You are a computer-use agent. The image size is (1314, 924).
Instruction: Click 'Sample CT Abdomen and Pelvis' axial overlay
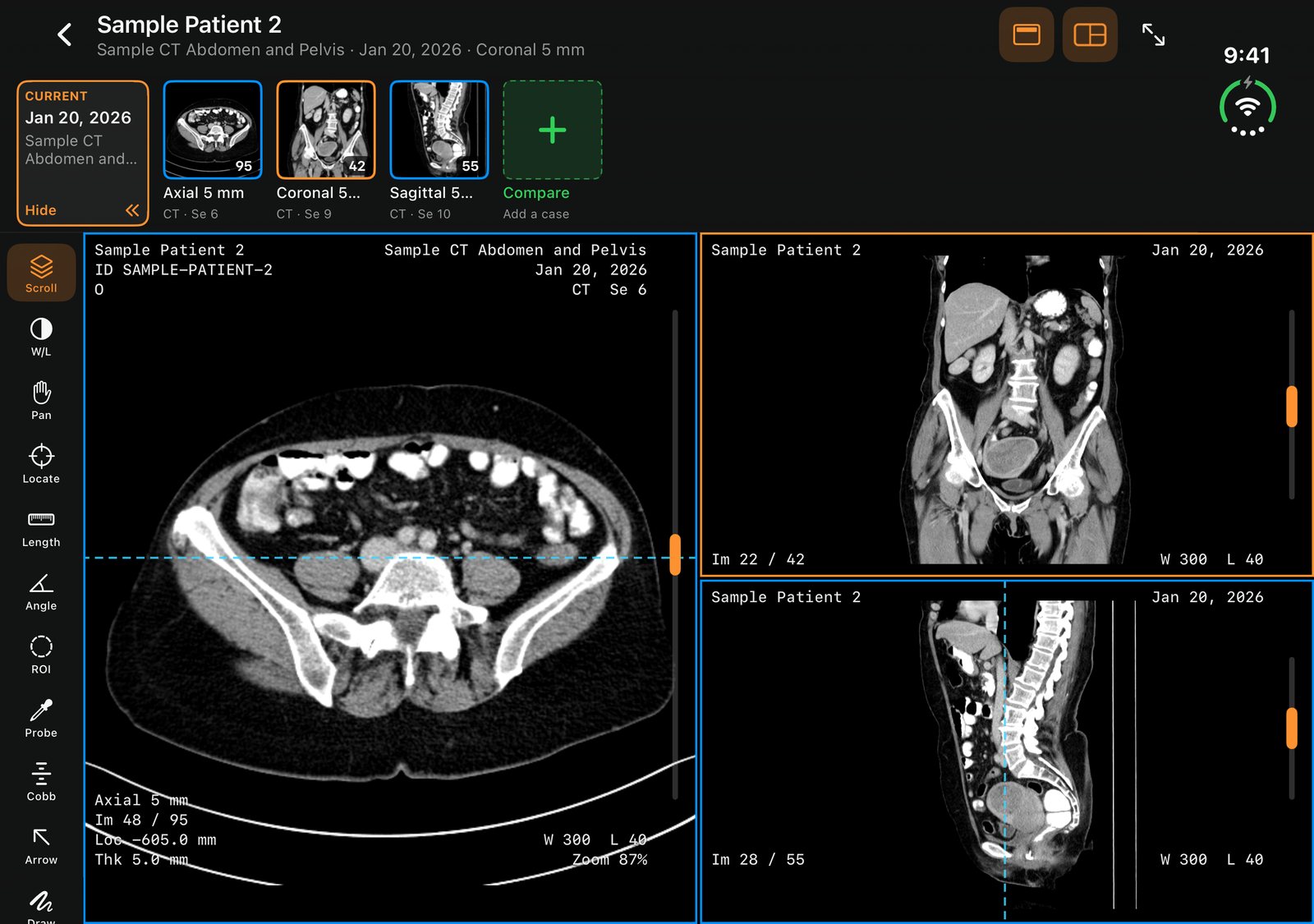[515, 251]
